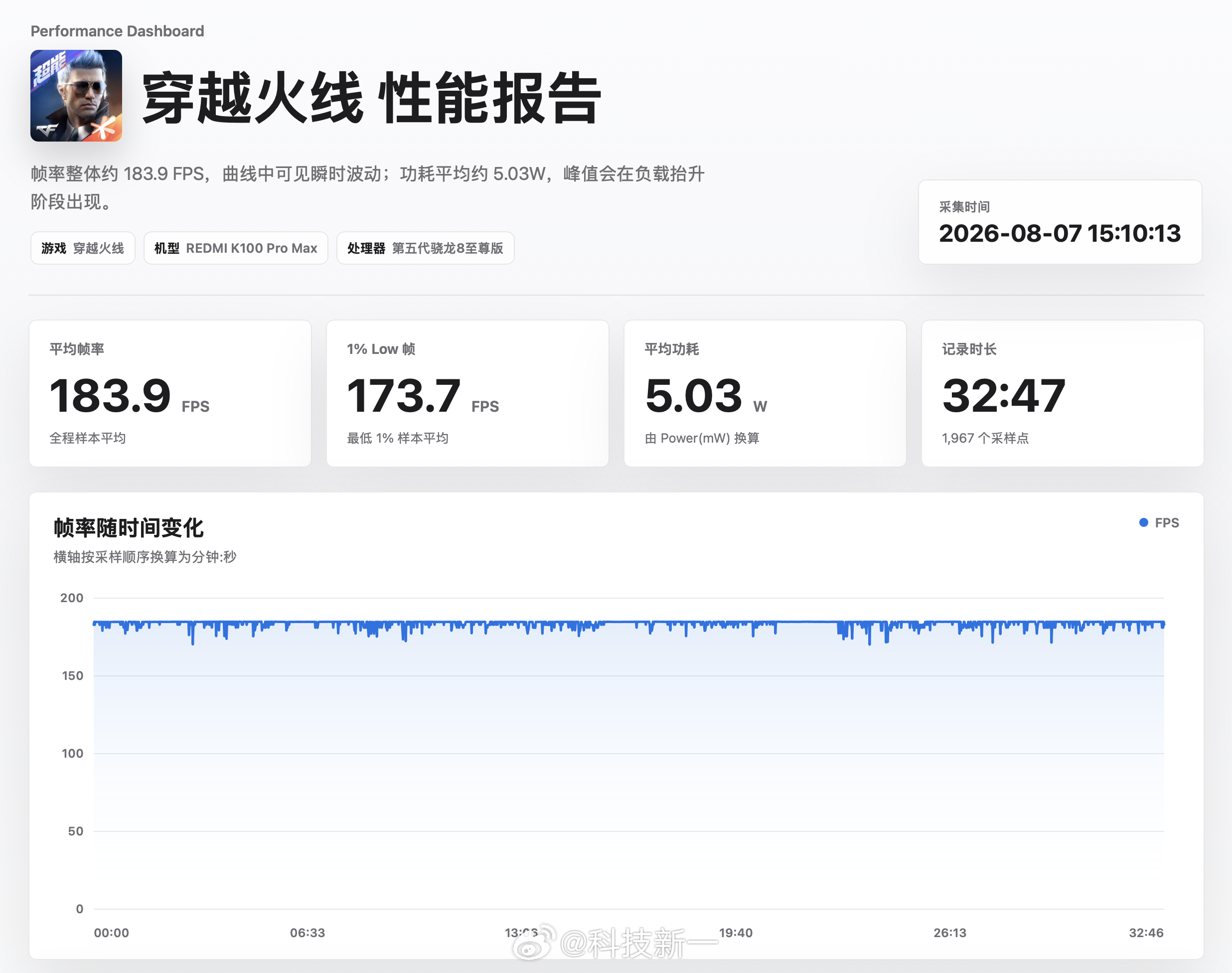Image resolution: width=1232 pixels, height=973 pixels.
Task: Click the "06:33" x-axis time label
Action: point(308,933)
